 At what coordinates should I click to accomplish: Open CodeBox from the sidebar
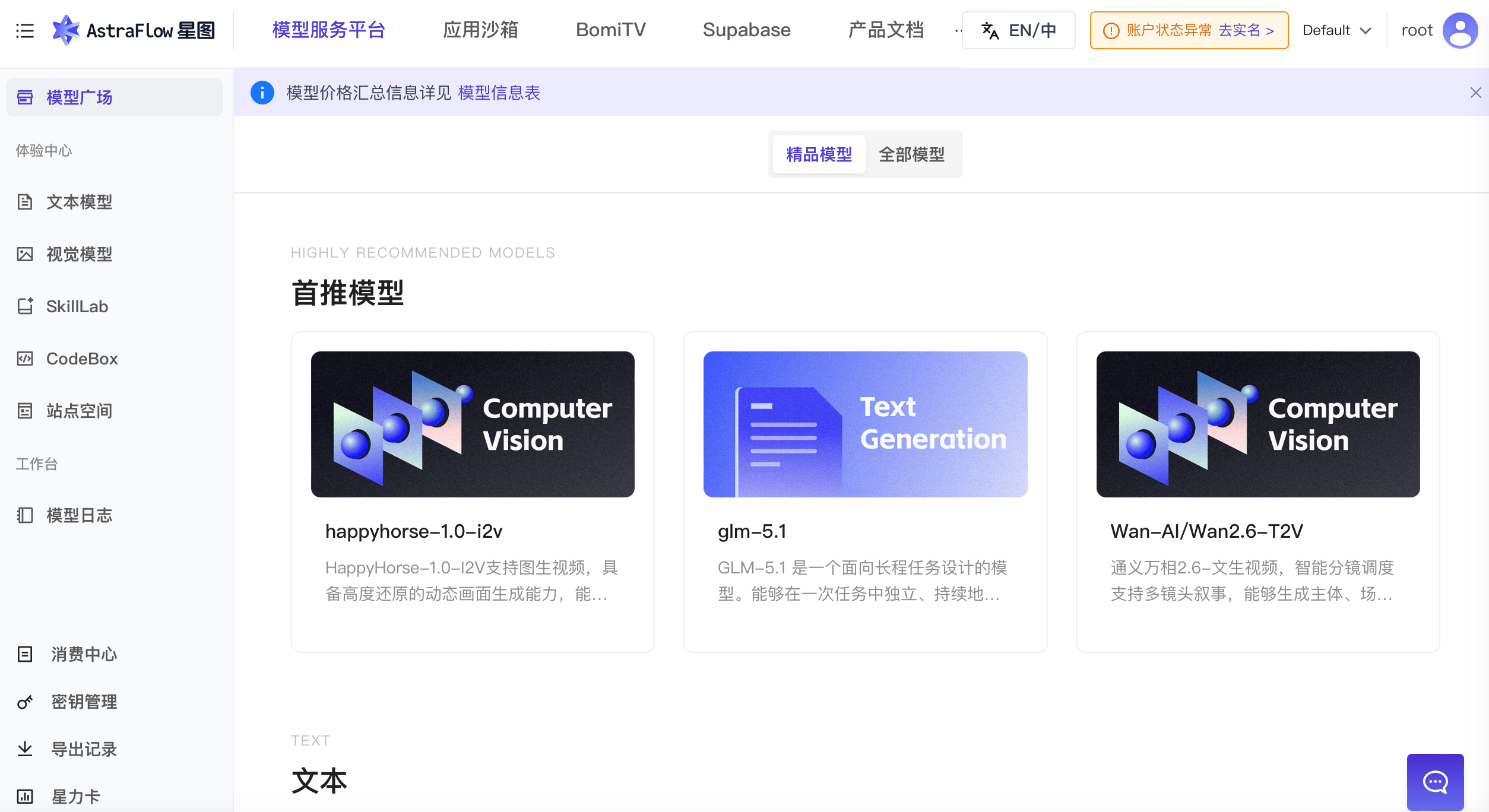tap(115, 359)
